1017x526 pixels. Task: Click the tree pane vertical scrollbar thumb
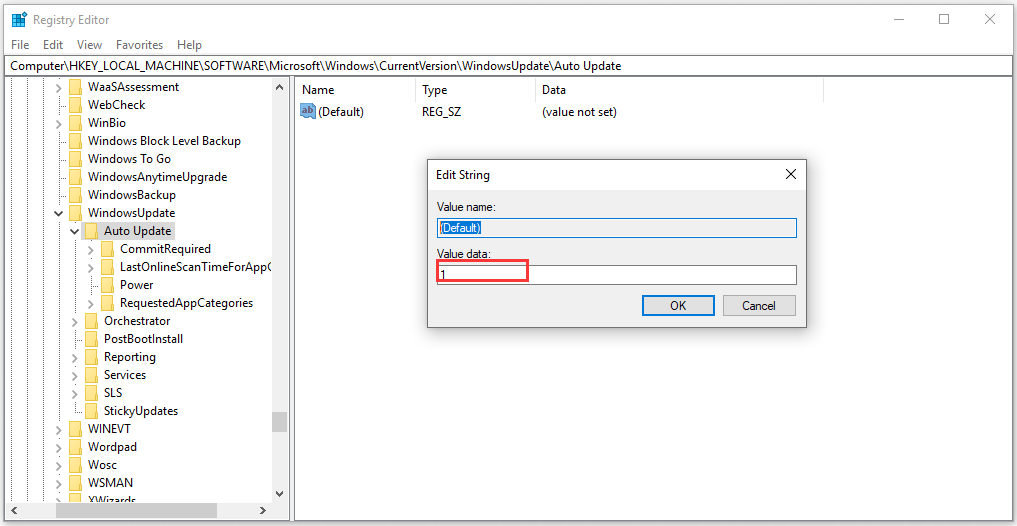click(x=279, y=422)
